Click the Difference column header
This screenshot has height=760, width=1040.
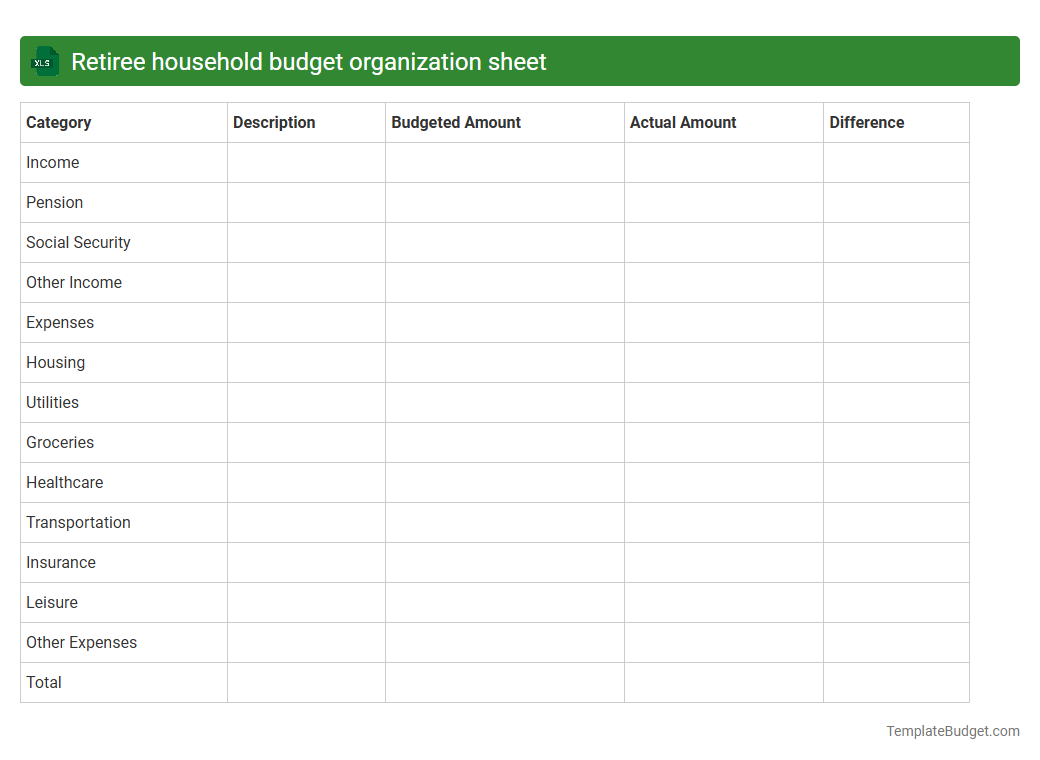pyautogui.click(x=866, y=122)
